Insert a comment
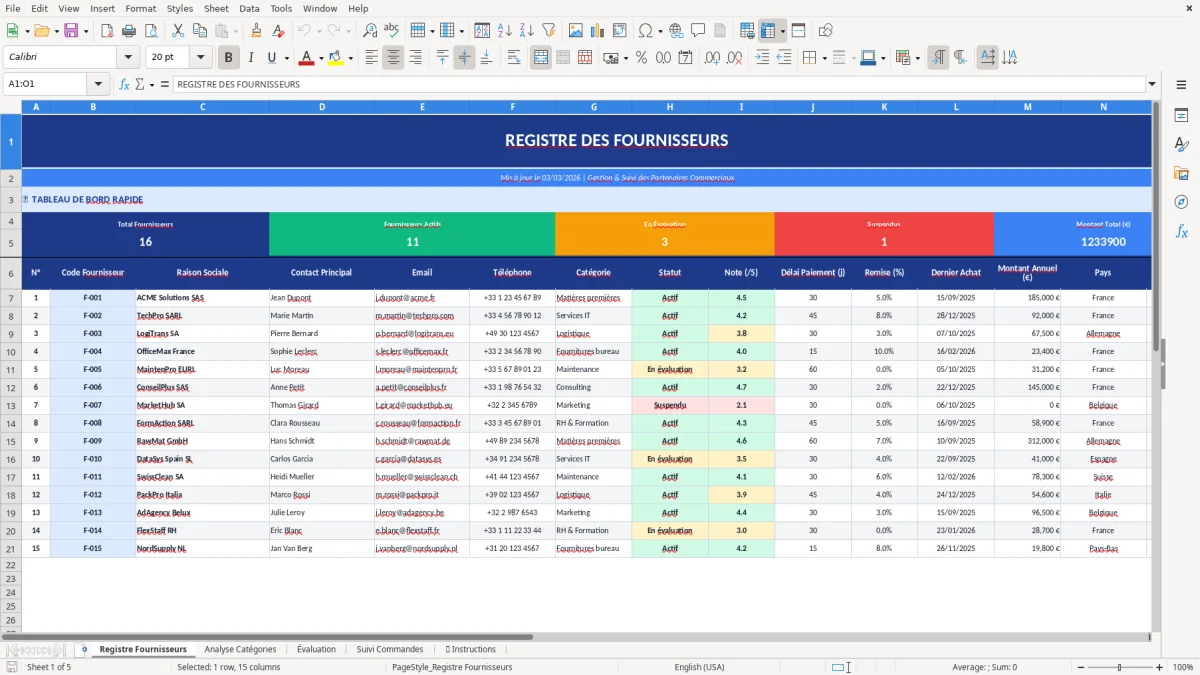Viewport: 1200px width, 675px height. [x=698, y=31]
